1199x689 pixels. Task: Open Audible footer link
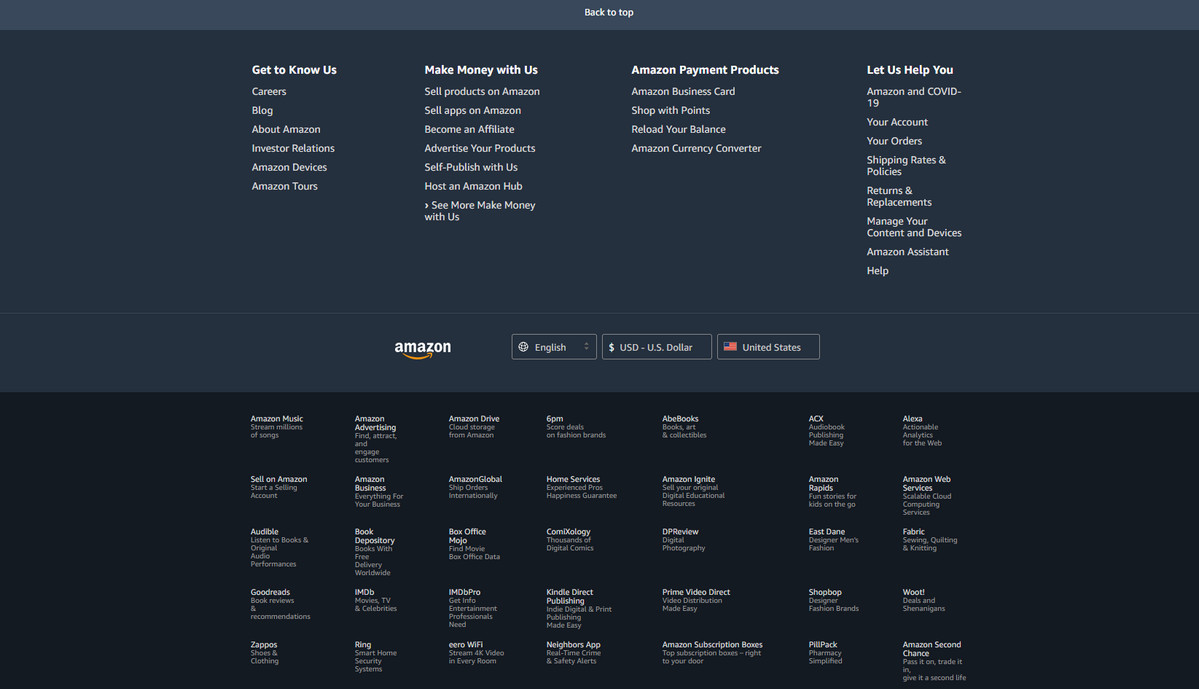[x=280, y=548]
